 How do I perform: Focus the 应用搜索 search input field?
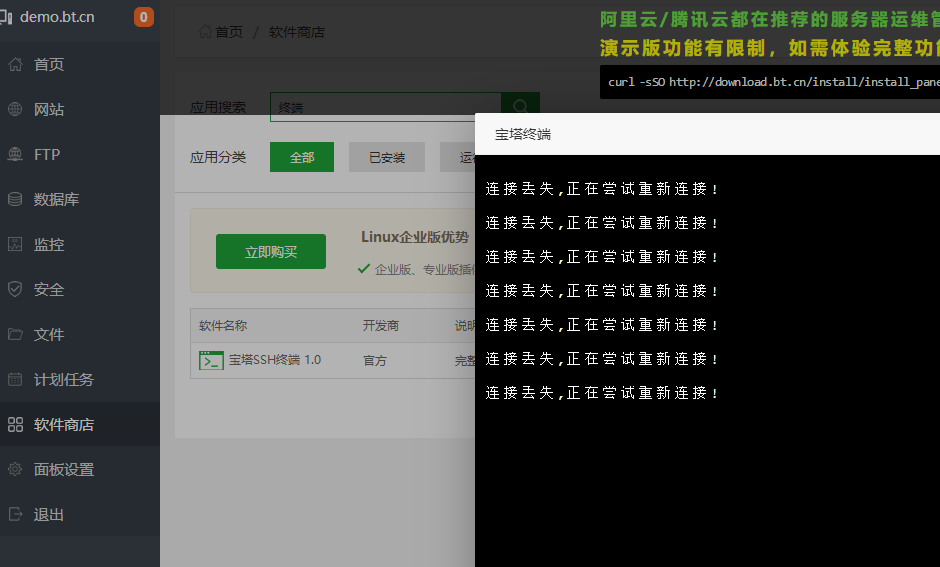coord(385,107)
